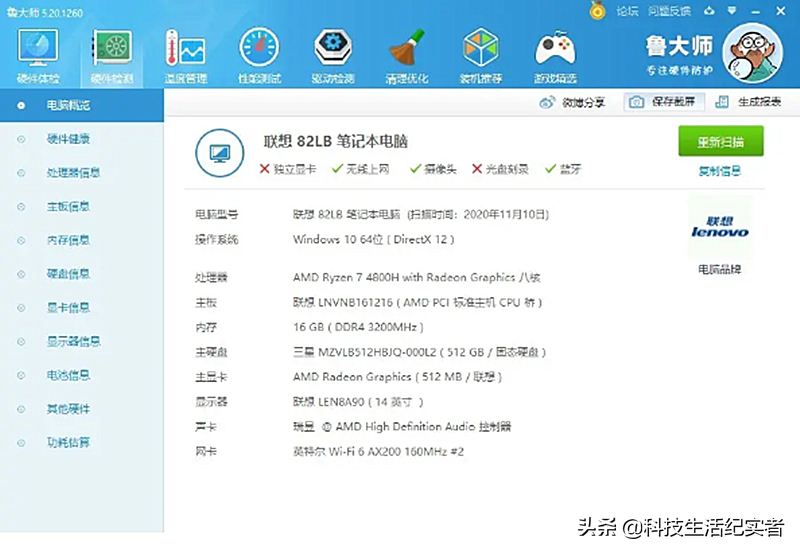Open the title bar dropdown menu arrow
This screenshot has height=553, width=800.
click(x=732, y=11)
